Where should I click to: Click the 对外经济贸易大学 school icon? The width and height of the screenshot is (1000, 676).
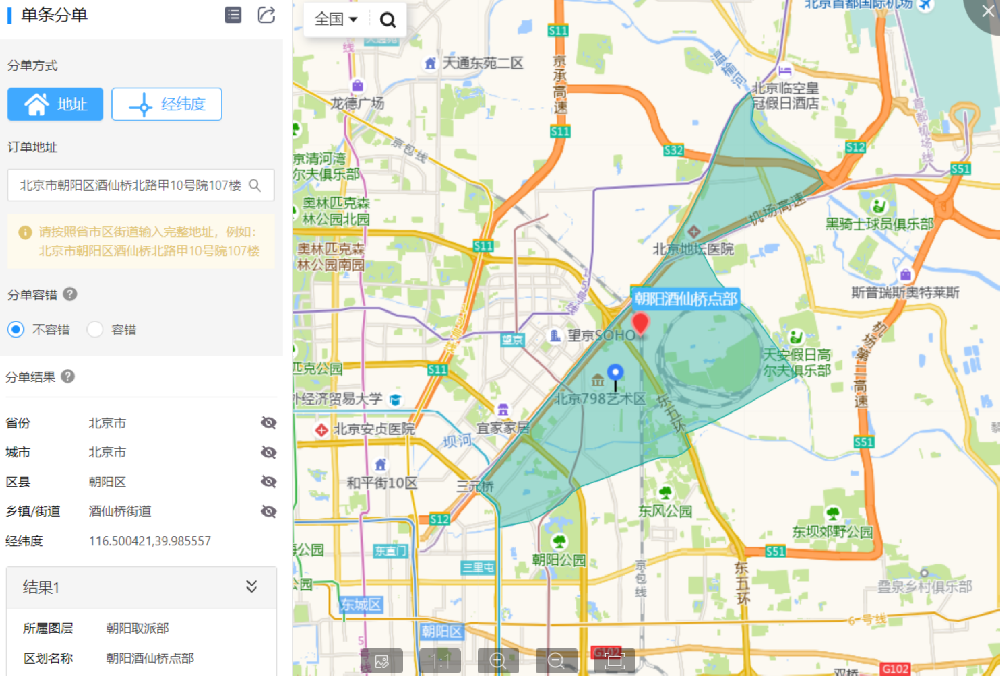coord(395,400)
